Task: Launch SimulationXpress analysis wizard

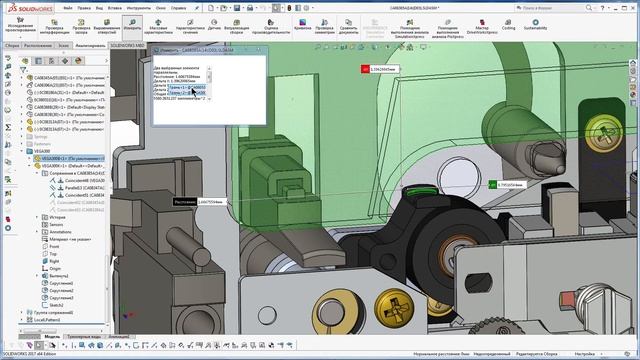Action: pyautogui.click(x=409, y=29)
